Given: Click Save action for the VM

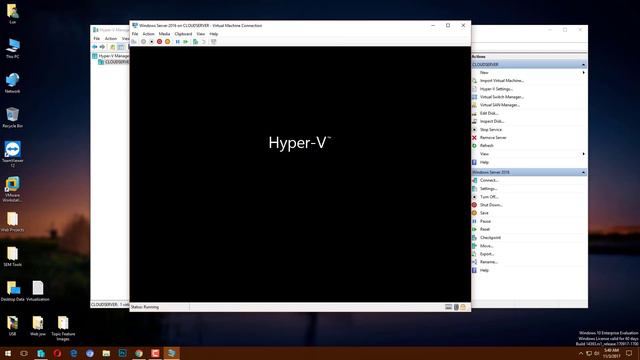Looking at the screenshot, I should pyautogui.click(x=484, y=213).
